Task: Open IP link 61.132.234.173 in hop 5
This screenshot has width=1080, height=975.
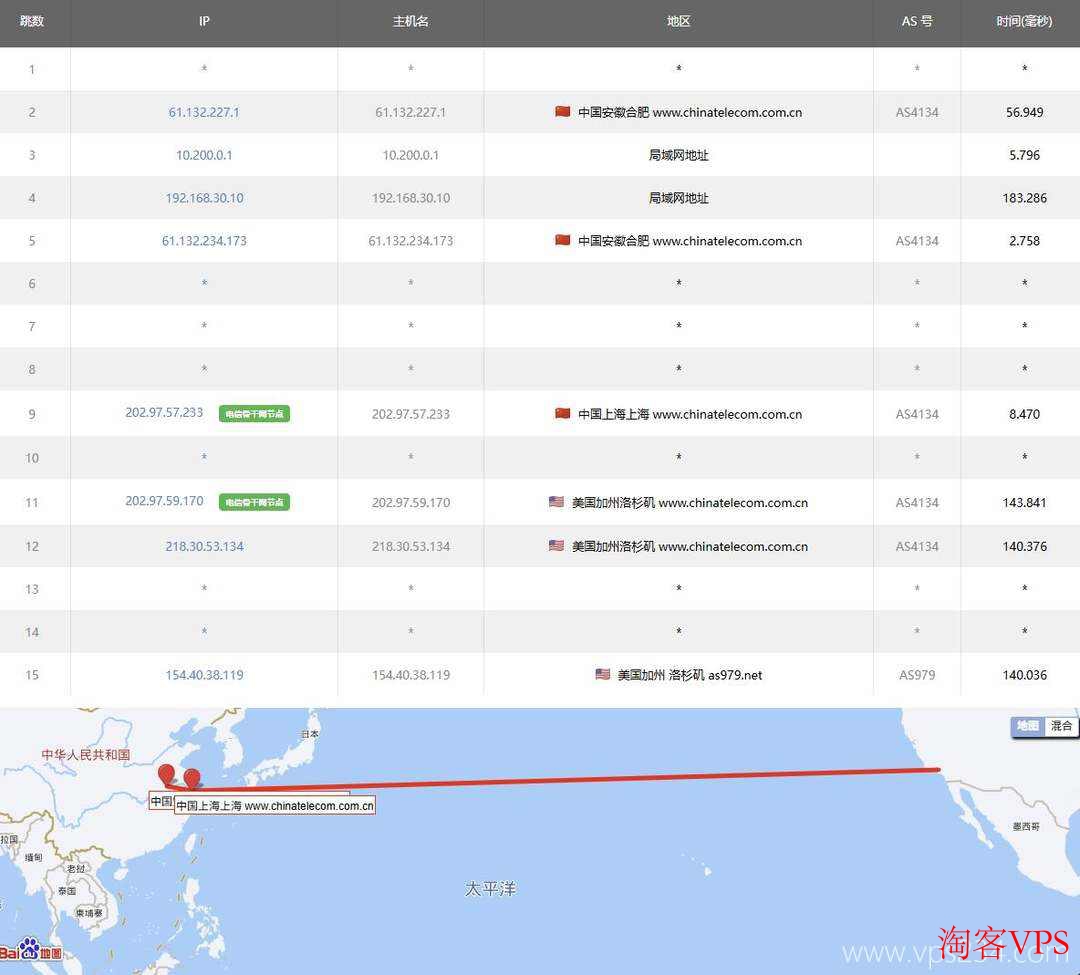Action: 204,240
